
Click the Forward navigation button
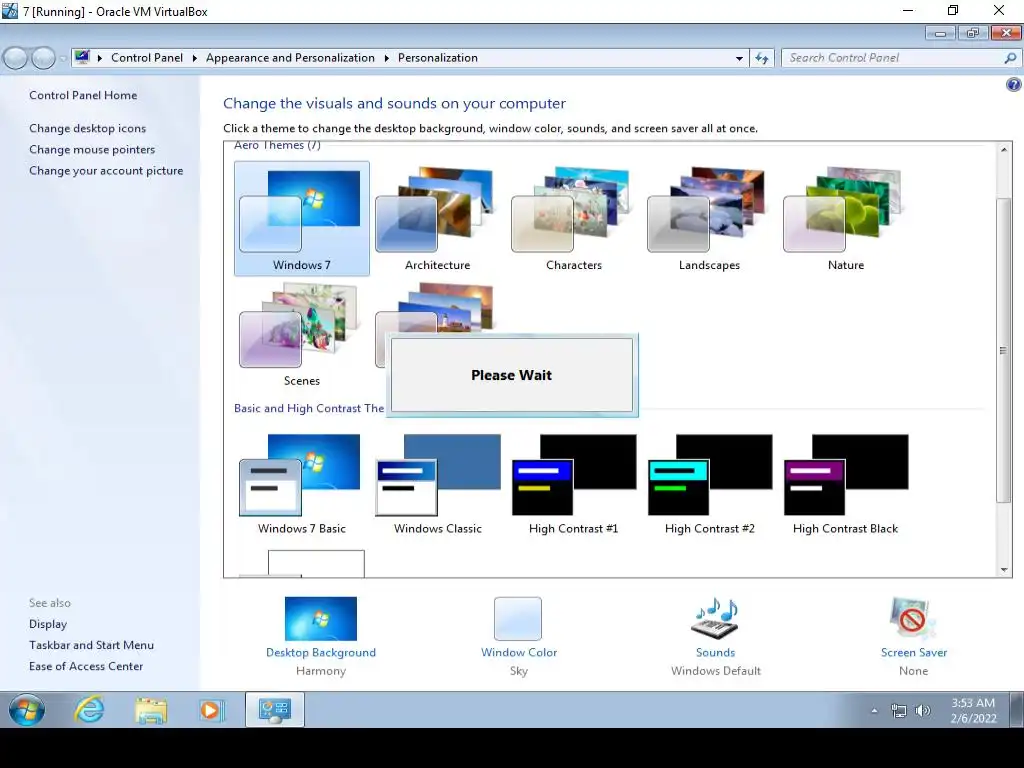coord(43,58)
